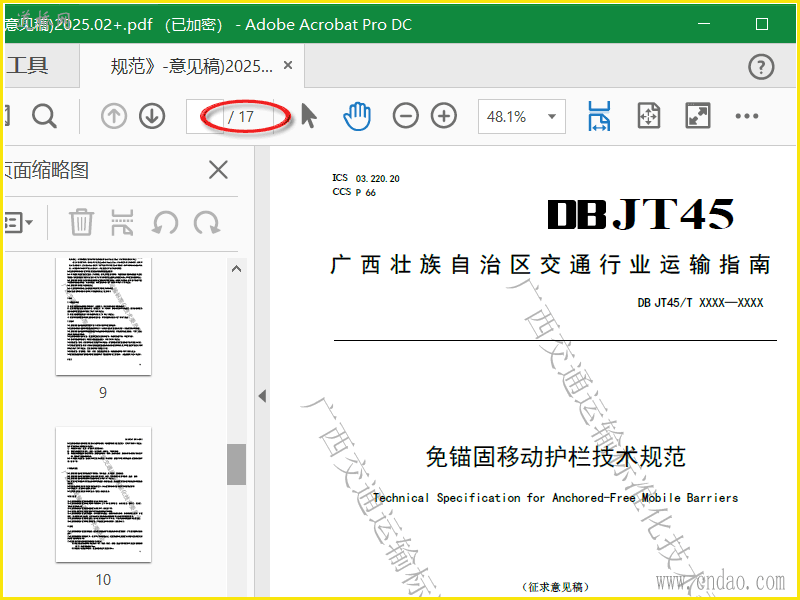Click the CCS P 66 text
The width and height of the screenshot is (800, 600).
pos(354,192)
